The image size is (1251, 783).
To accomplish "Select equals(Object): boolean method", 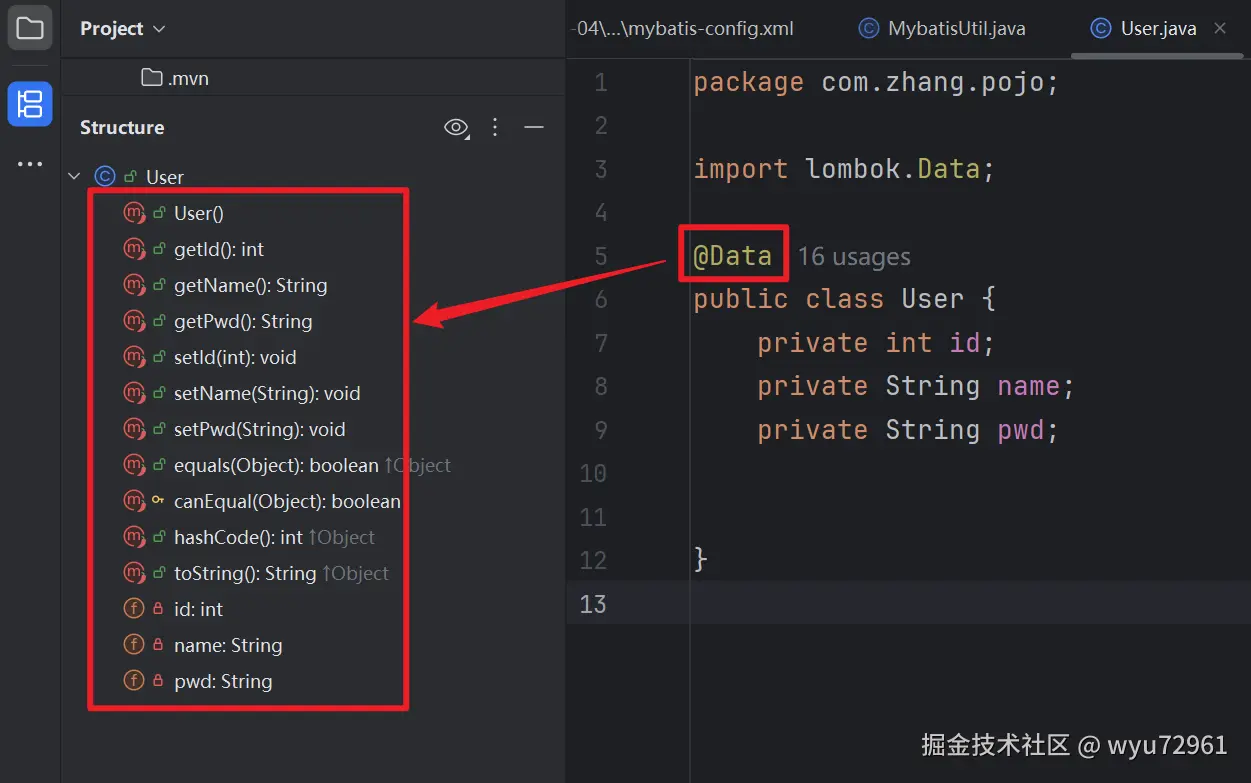I will (276, 465).
